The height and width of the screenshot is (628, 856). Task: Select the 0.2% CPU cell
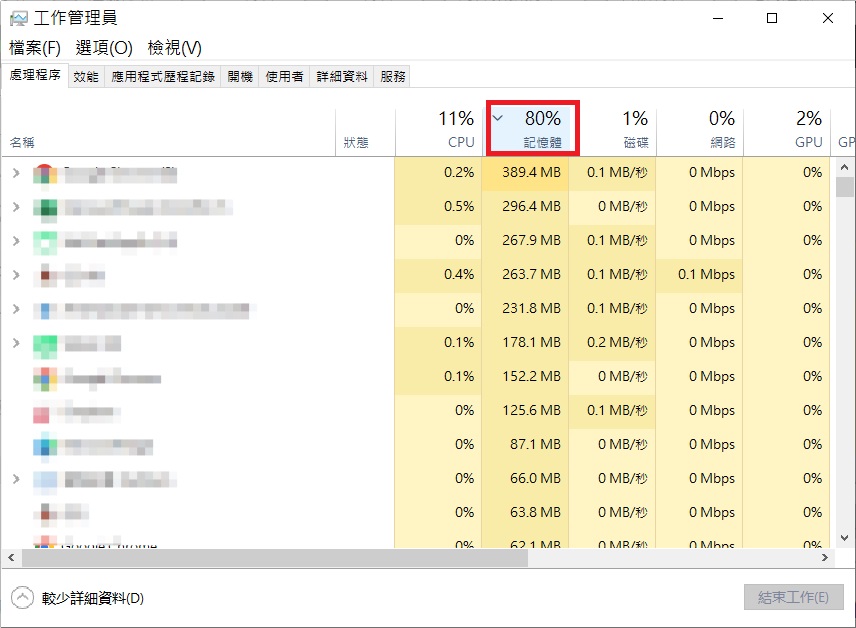point(438,173)
